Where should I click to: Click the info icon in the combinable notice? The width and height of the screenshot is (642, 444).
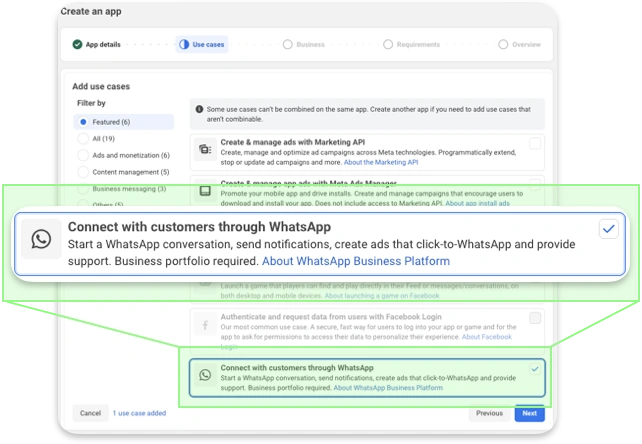pos(199,109)
